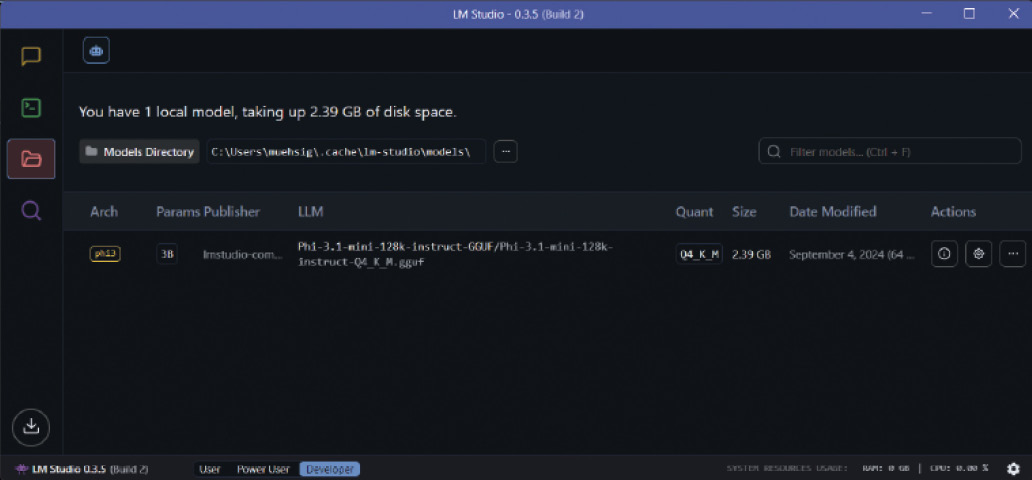Image resolution: width=1032 pixels, height=480 pixels.
Task: Sort by Date Modified column header
Action: 833,211
